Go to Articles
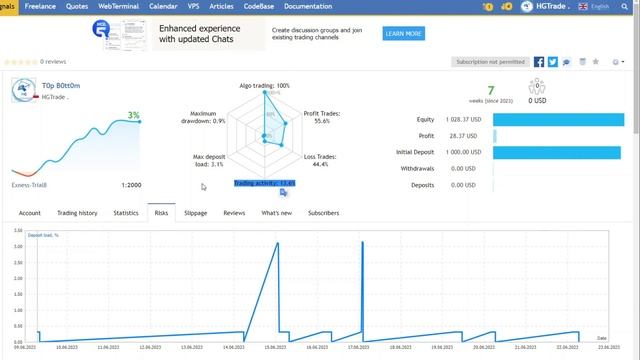The width and height of the screenshot is (640, 360). [221, 7]
